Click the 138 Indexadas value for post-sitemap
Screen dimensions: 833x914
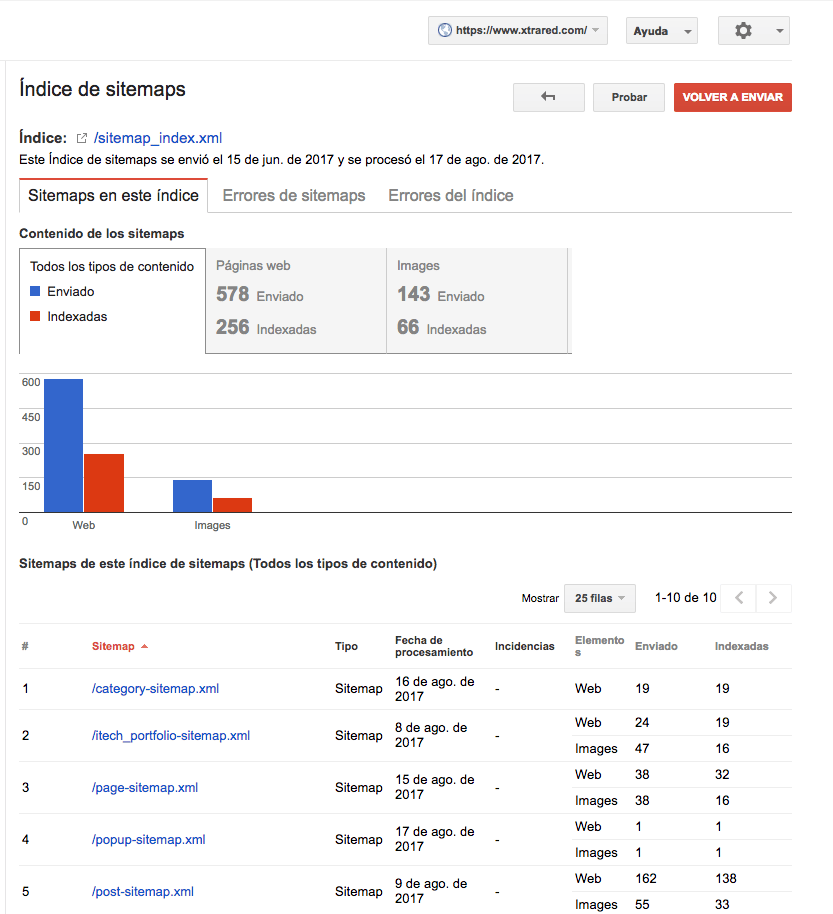click(726, 878)
